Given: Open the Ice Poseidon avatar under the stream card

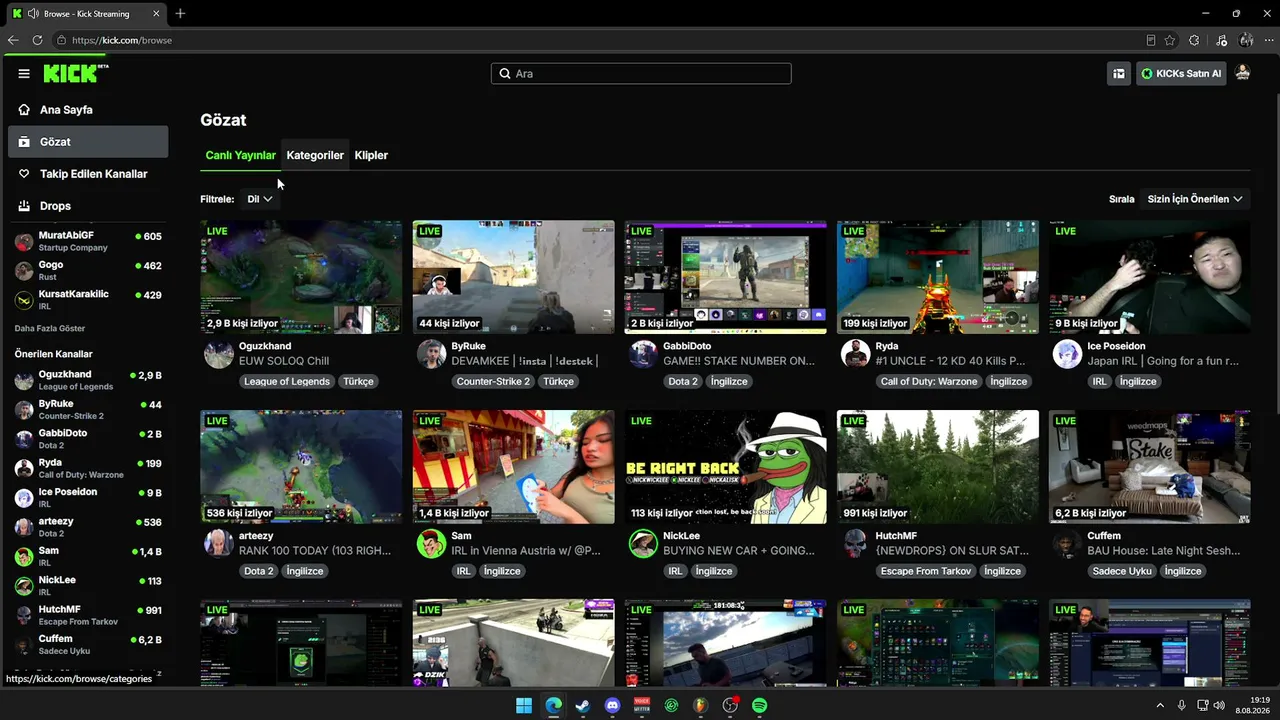Looking at the screenshot, I should point(1067,354).
